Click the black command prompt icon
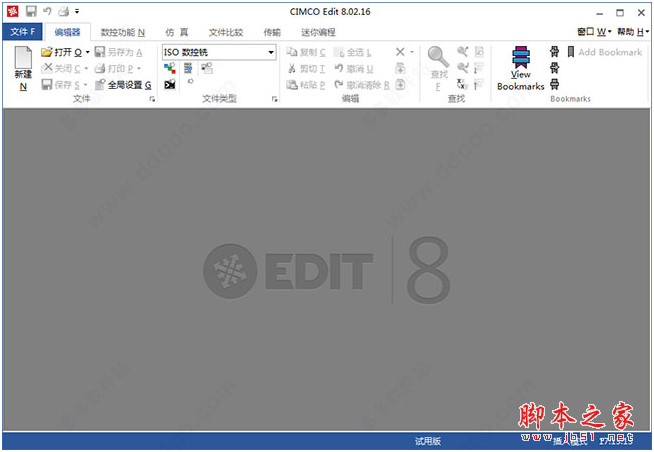 170,85
